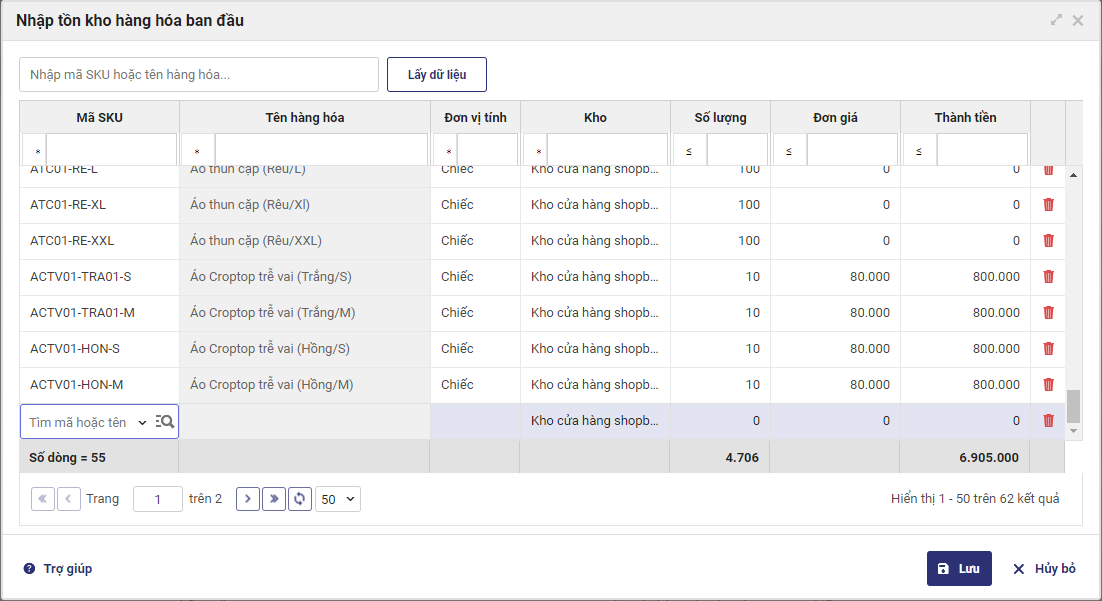Open the Trợ giúp help link
This screenshot has height=601, width=1102.
[x=58, y=569]
